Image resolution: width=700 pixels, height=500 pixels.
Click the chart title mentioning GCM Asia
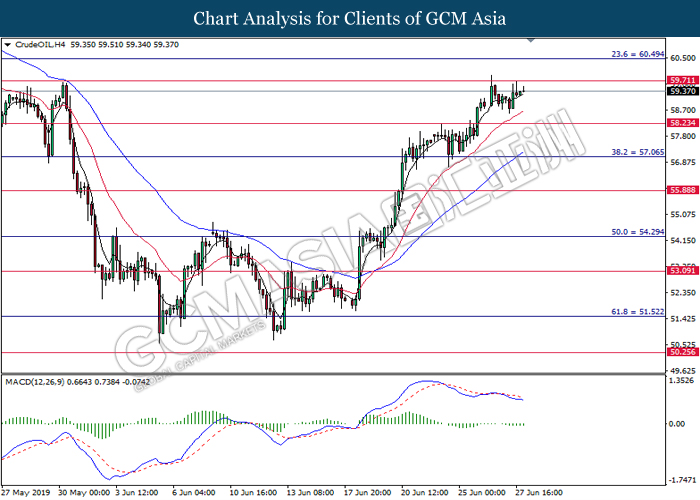[349, 18]
